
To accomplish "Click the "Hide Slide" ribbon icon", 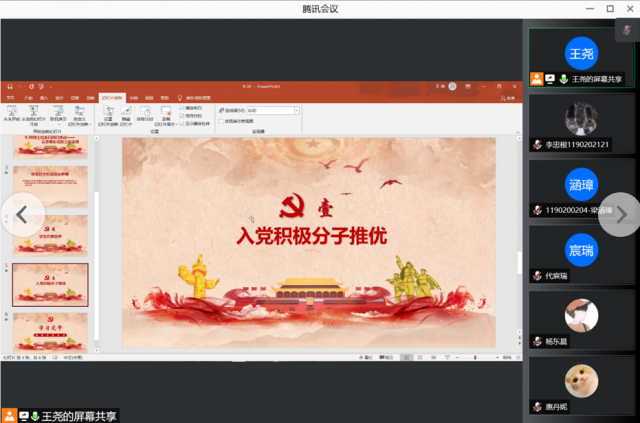I will (x=126, y=112).
